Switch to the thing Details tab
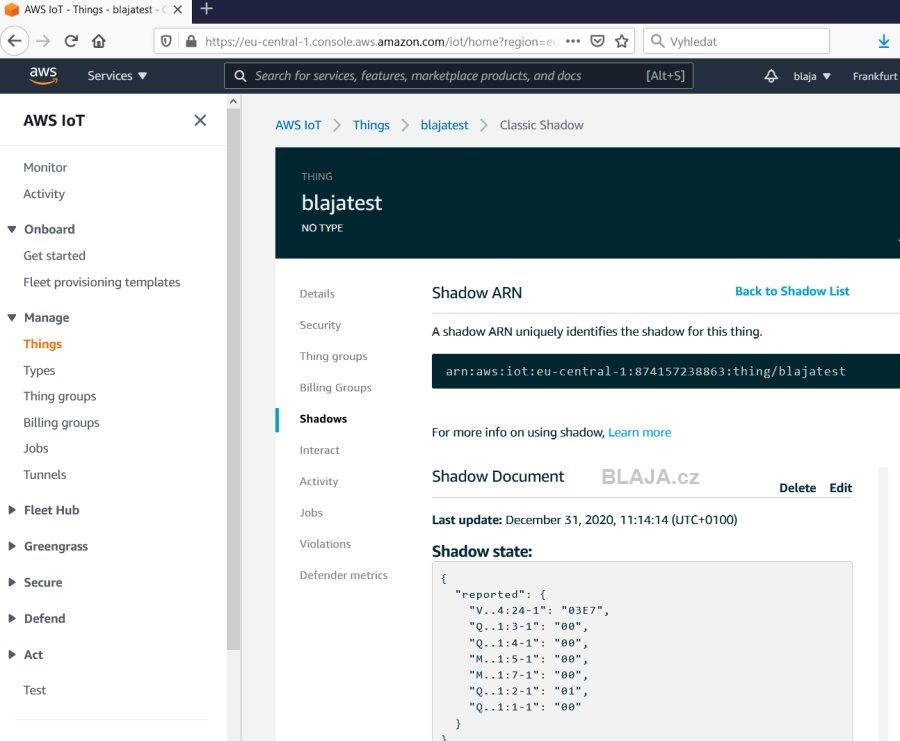Viewport: 900px width, 741px height. tap(317, 293)
